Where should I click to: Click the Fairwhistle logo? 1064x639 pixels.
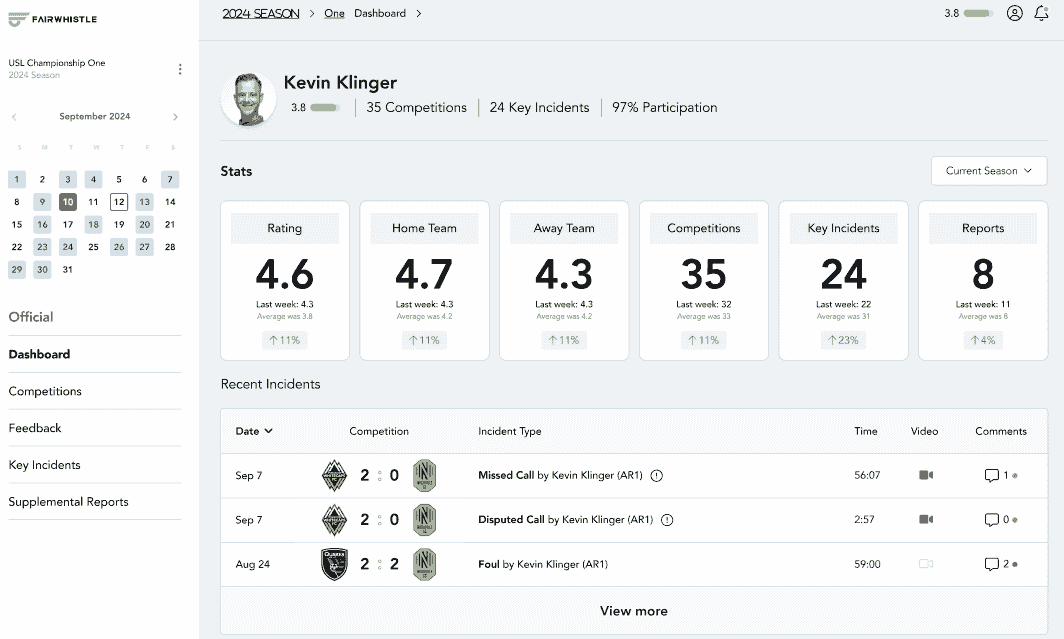coord(53,19)
